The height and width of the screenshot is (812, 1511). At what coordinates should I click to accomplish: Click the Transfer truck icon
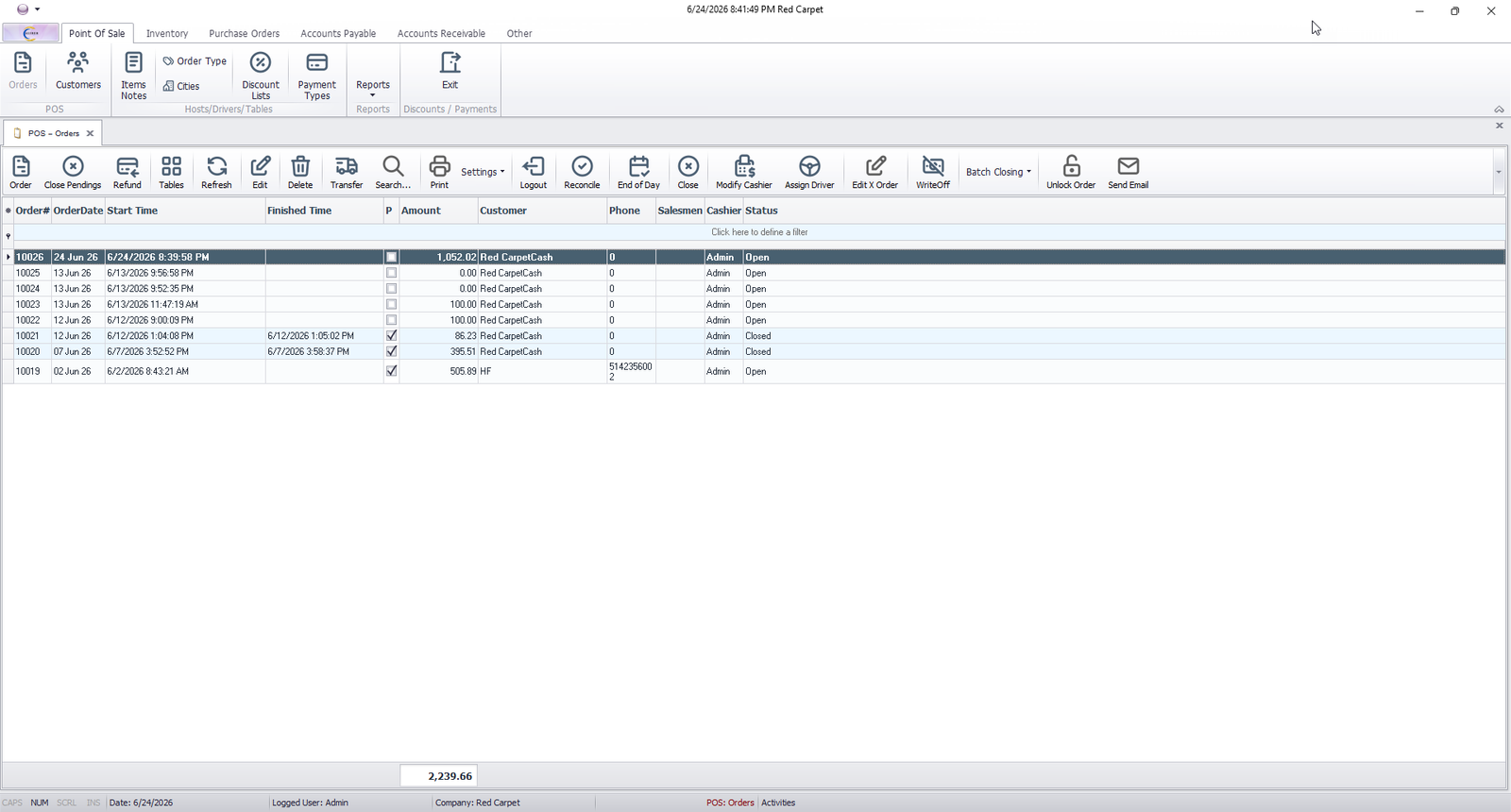tap(347, 173)
